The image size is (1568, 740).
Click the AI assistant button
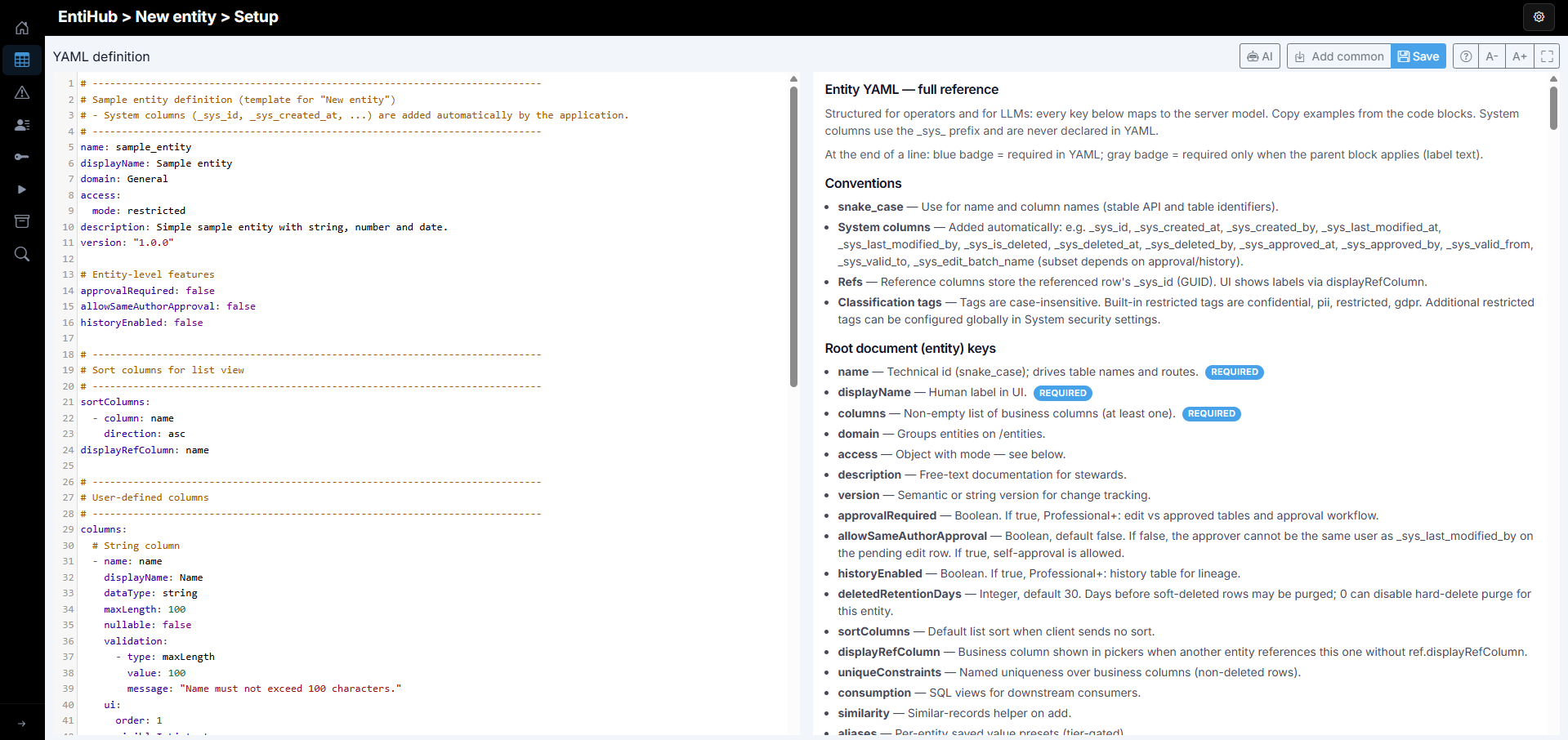click(1260, 56)
